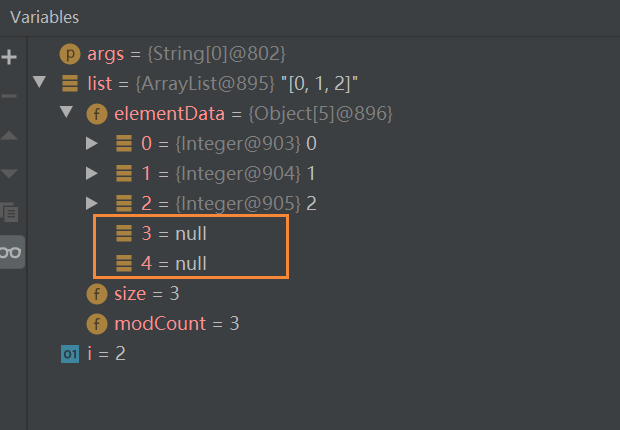Collapse the elementData array node
The height and width of the screenshot is (430, 620).
pyautogui.click(x=66, y=112)
